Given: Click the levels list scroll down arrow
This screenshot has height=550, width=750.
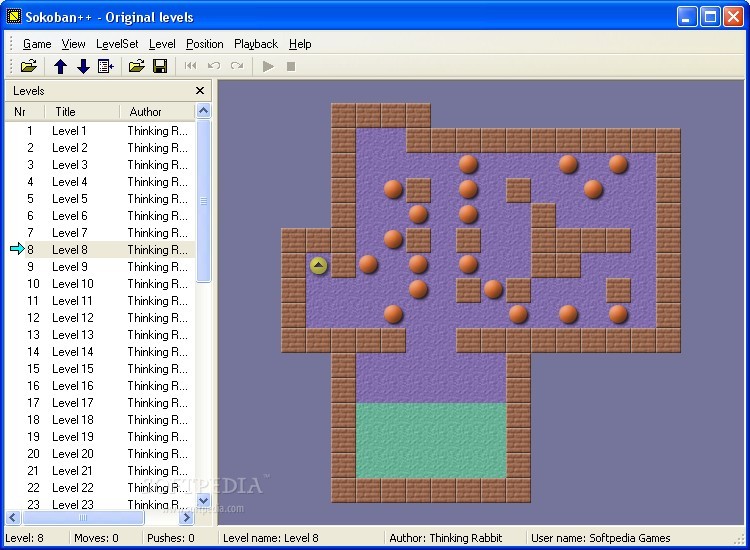Looking at the screenshot, I should pos(203,501).
